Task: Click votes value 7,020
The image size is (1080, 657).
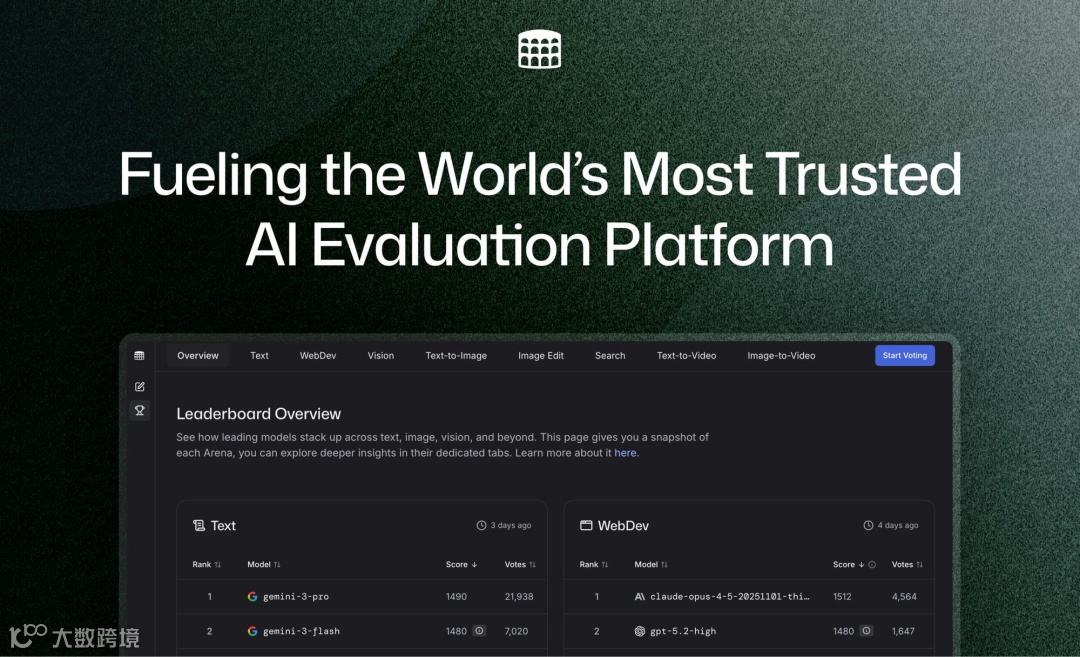Action: [x=516, y=631]
